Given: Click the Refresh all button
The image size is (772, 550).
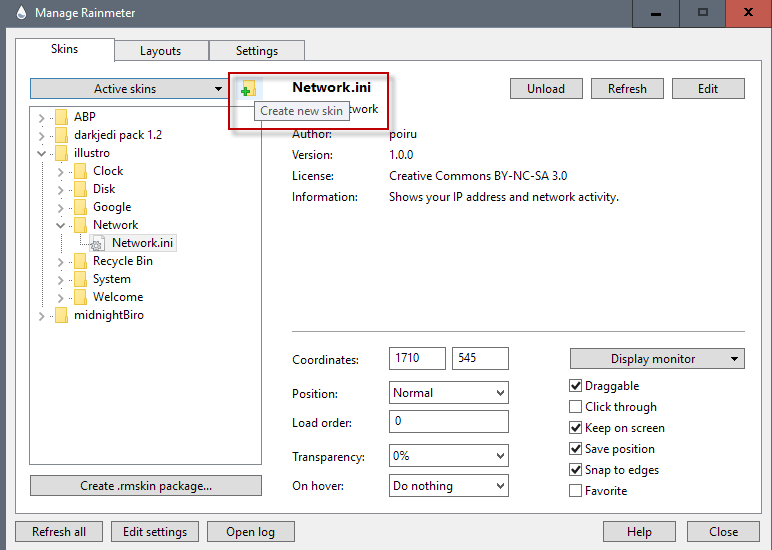Looking at the screenshot, I should pos(59,532).
